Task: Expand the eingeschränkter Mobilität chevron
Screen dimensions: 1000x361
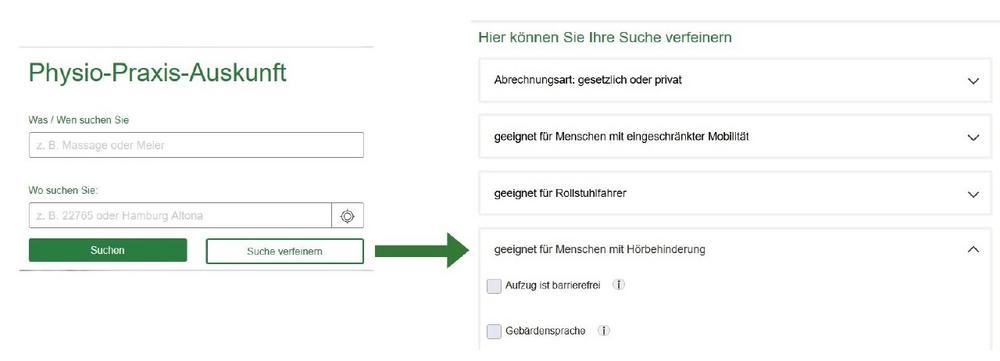Action: coord(973,137)
